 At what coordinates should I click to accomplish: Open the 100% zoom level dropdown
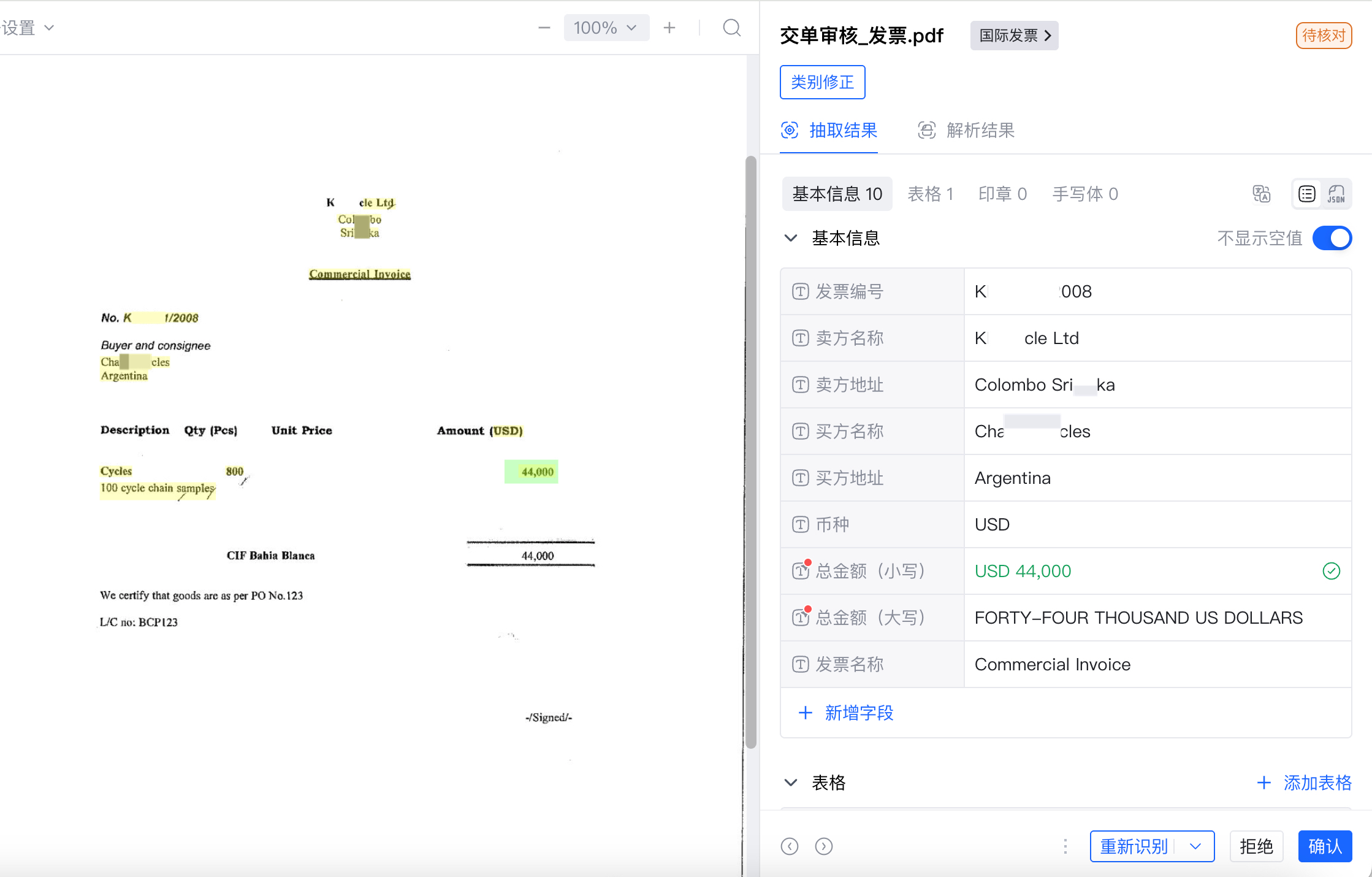coord(606,28)
